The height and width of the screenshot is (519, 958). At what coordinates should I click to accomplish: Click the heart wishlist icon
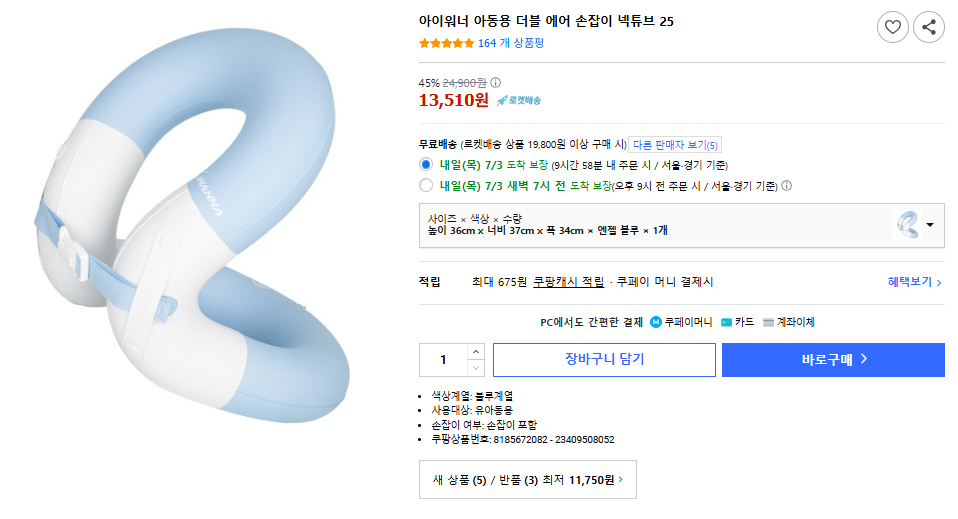pyautogui.click(x=892, y=27)
